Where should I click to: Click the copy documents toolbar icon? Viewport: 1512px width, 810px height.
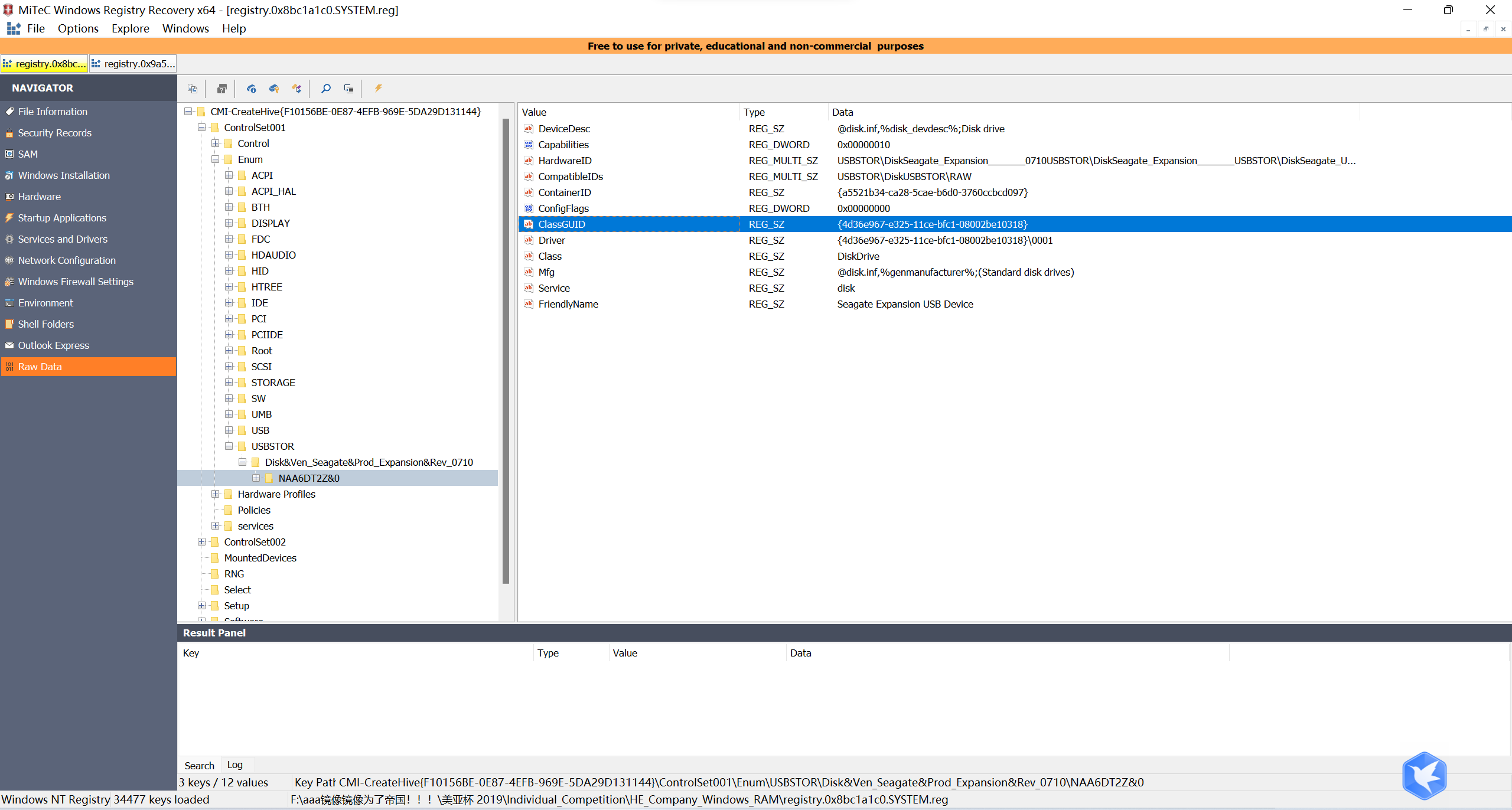pyautogui.click(x=192, y=89)
